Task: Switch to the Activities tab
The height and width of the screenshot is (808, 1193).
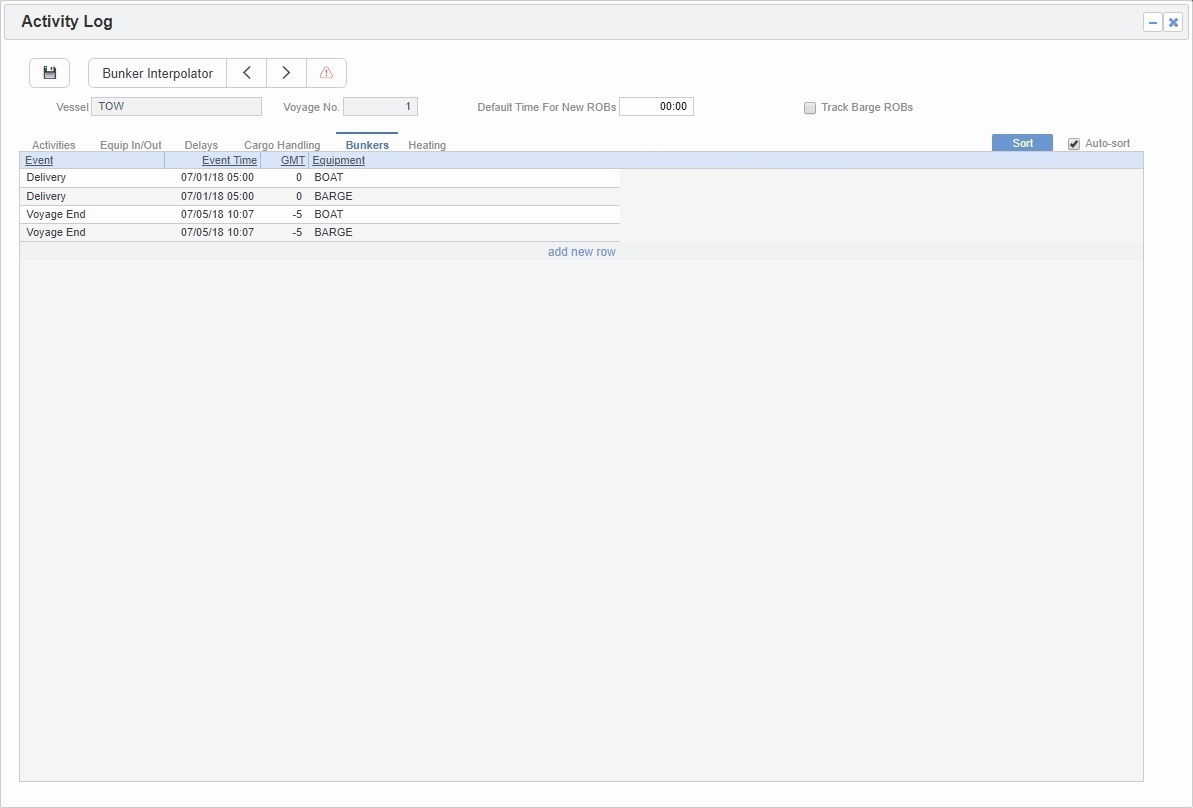Action: click(x=53, y=144)
